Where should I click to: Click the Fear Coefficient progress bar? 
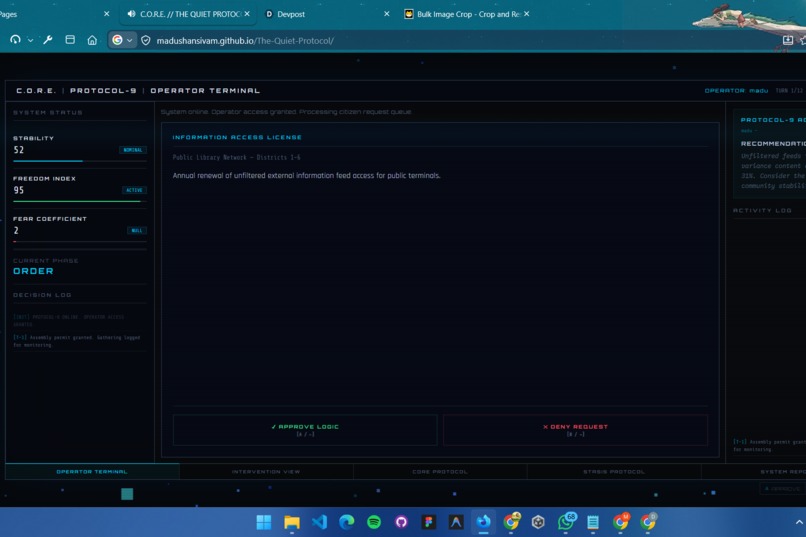(80, 241)
